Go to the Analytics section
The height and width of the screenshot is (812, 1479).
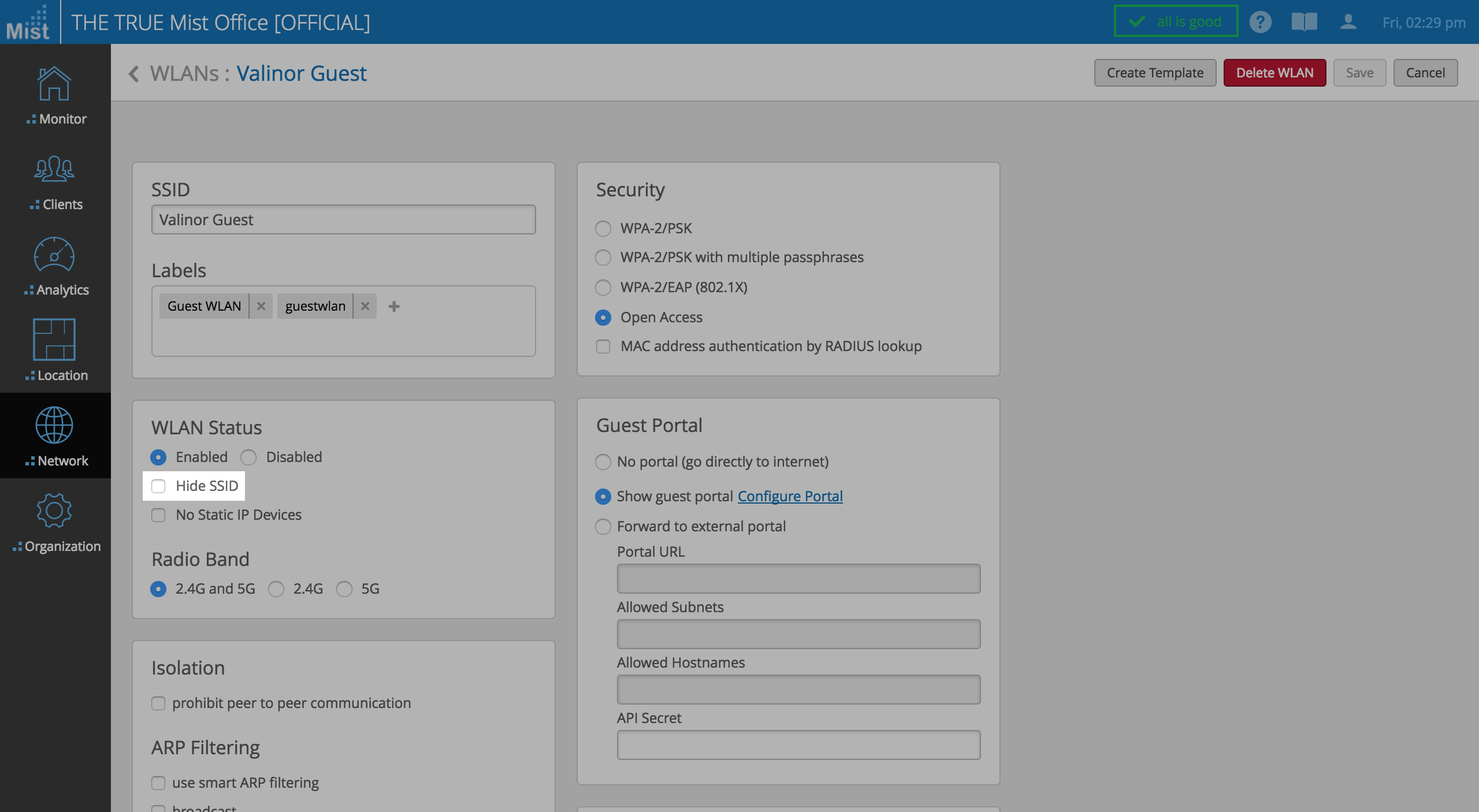55,266
